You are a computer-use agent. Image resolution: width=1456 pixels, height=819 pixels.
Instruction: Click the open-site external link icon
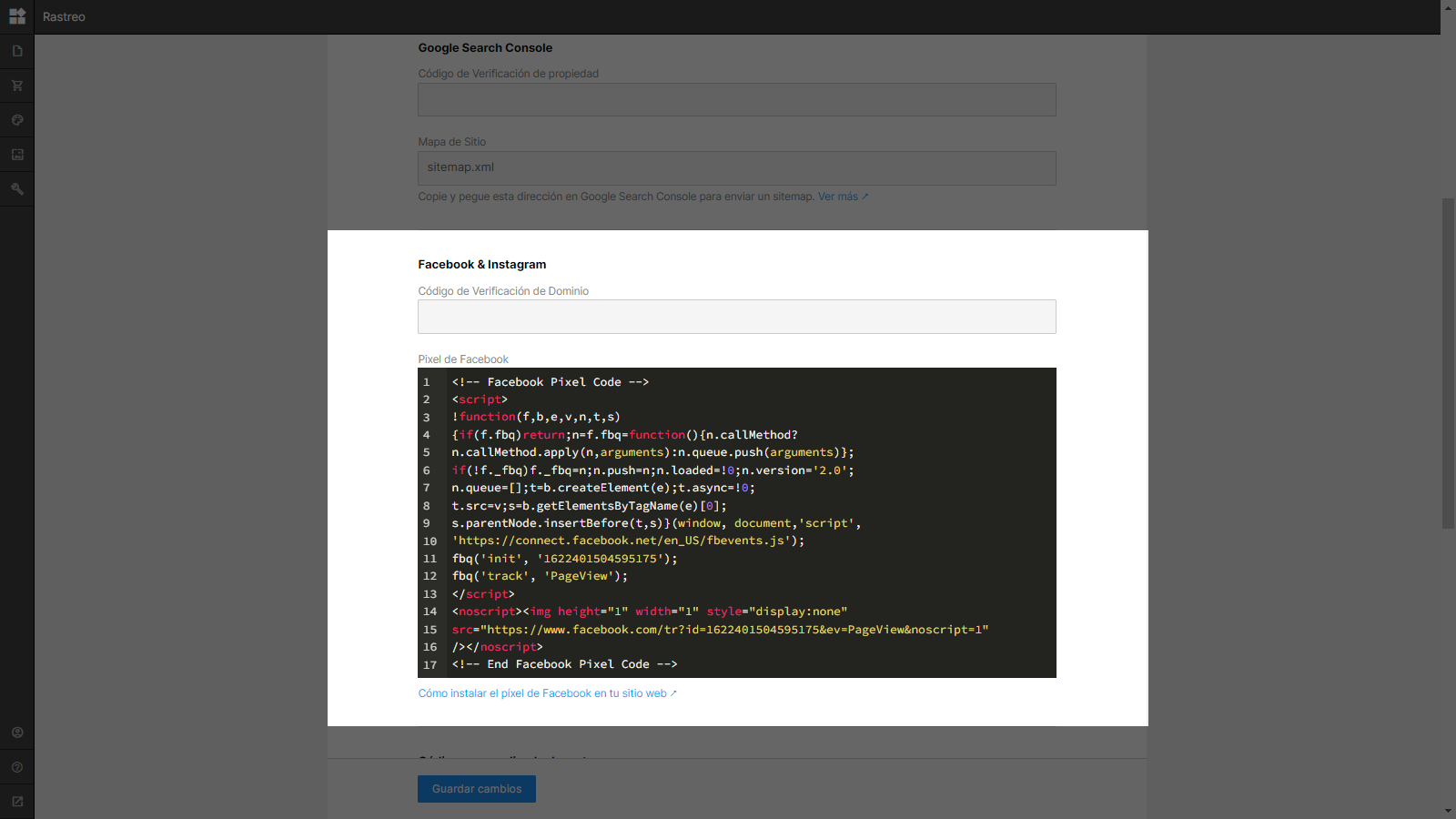point(17,802)
